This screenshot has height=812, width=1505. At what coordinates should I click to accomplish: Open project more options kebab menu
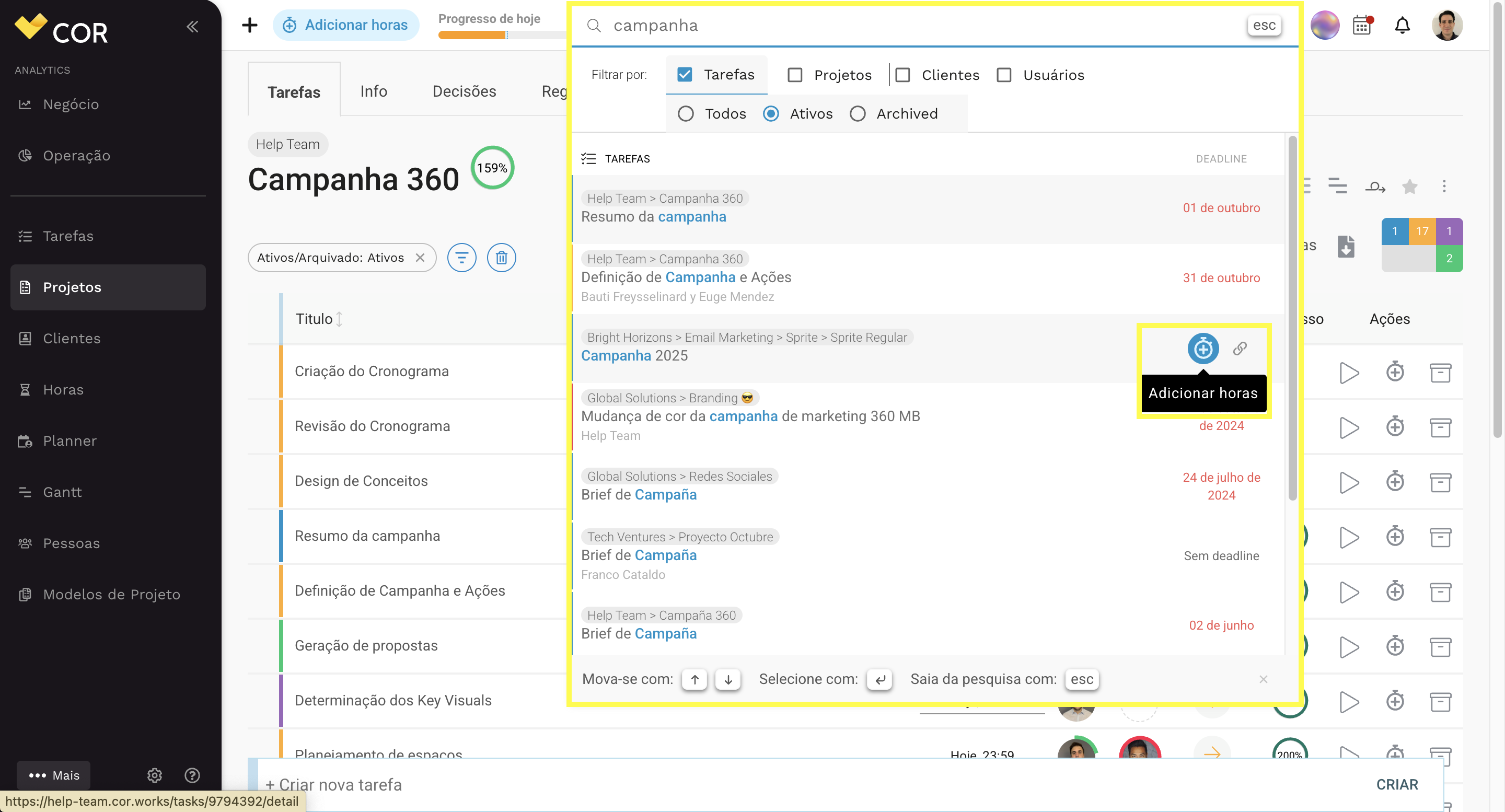tap(1444, 187)
